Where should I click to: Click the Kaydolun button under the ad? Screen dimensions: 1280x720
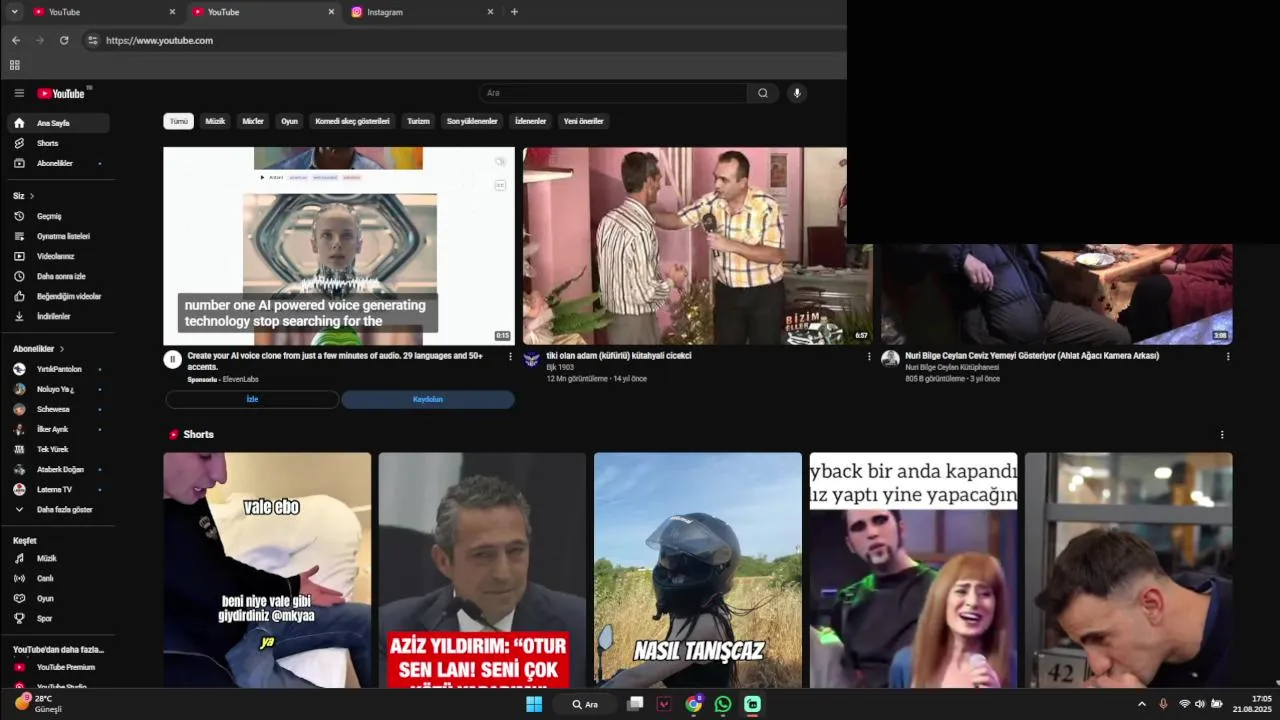[x=428, y=399]
